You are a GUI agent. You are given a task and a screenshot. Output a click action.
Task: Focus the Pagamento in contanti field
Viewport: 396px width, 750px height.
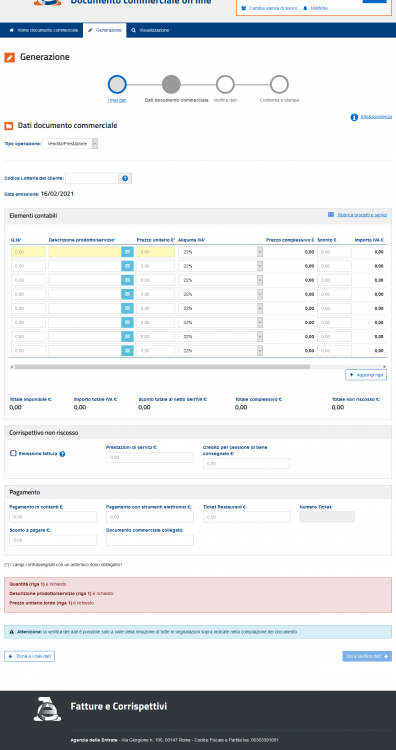point(53,517)
